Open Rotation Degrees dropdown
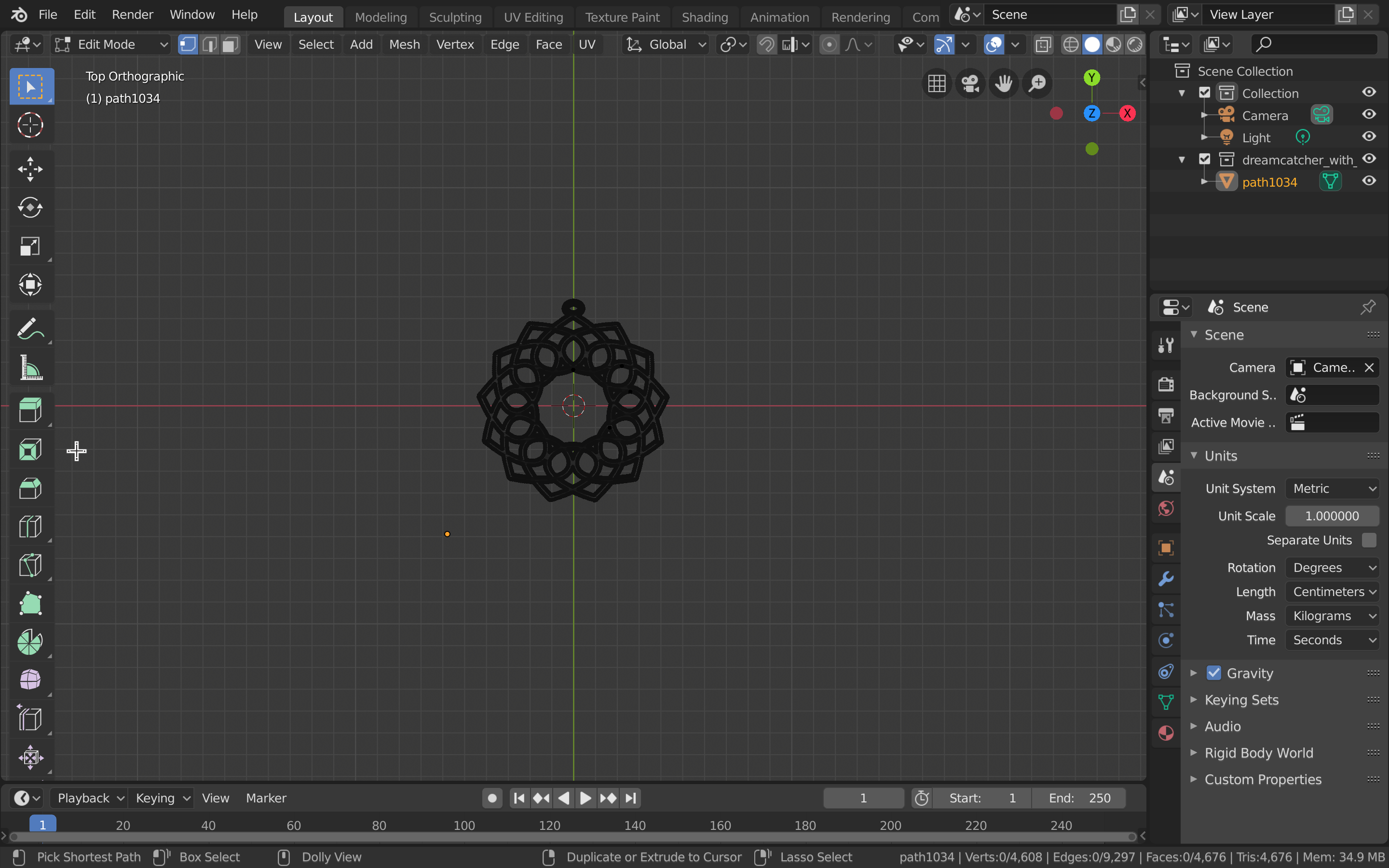1389x868 pixels. point(1332,568)
